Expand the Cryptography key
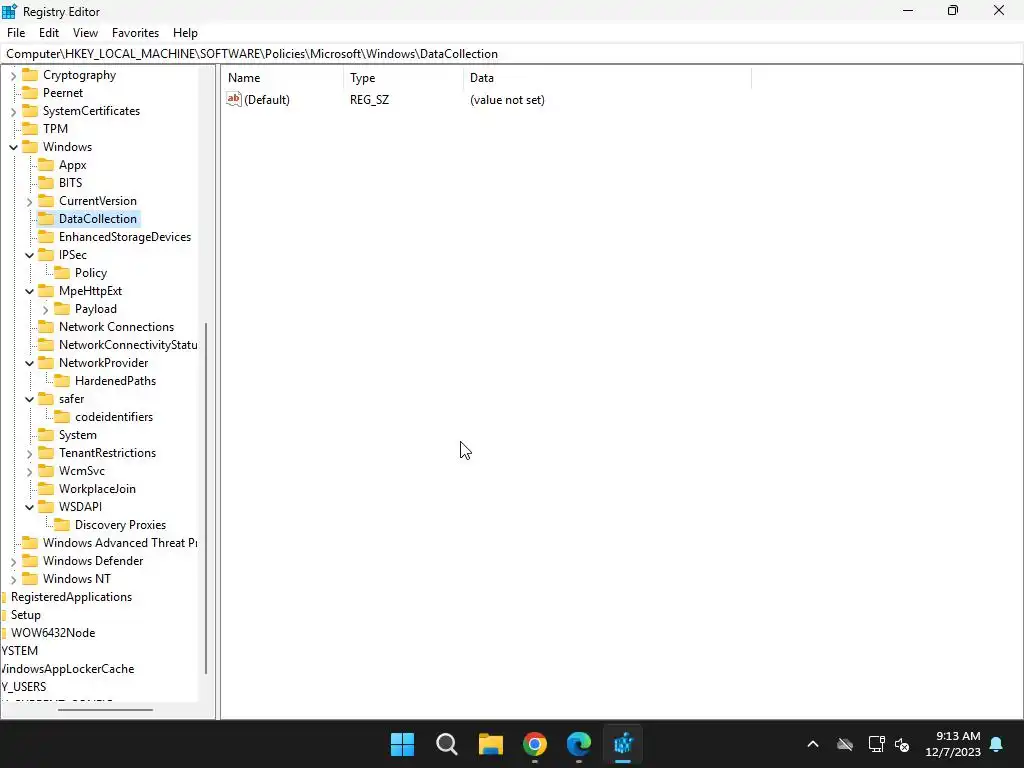Image resolution: width=1024 pixels, height=768 pixels. tap(13, 76)
